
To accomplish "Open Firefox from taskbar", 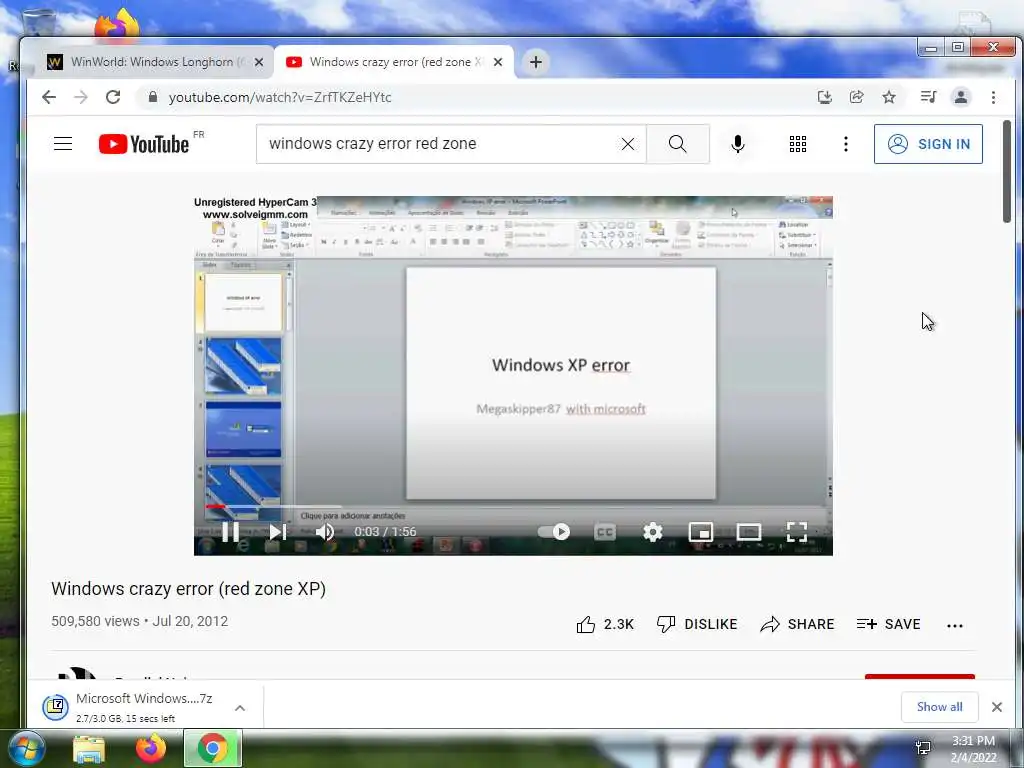I will click(x=151, y=749).
